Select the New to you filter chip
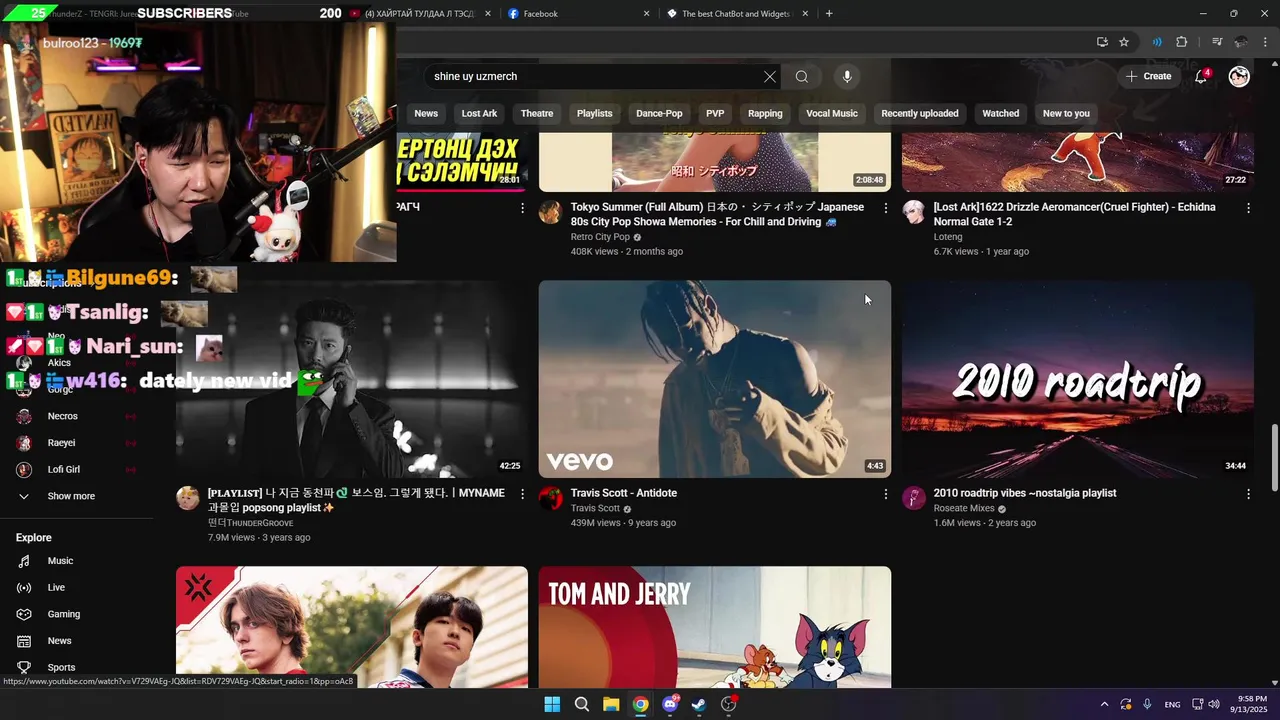Image resolution: width=1280 pixels, height=720 pixels. pos(1066,113)
